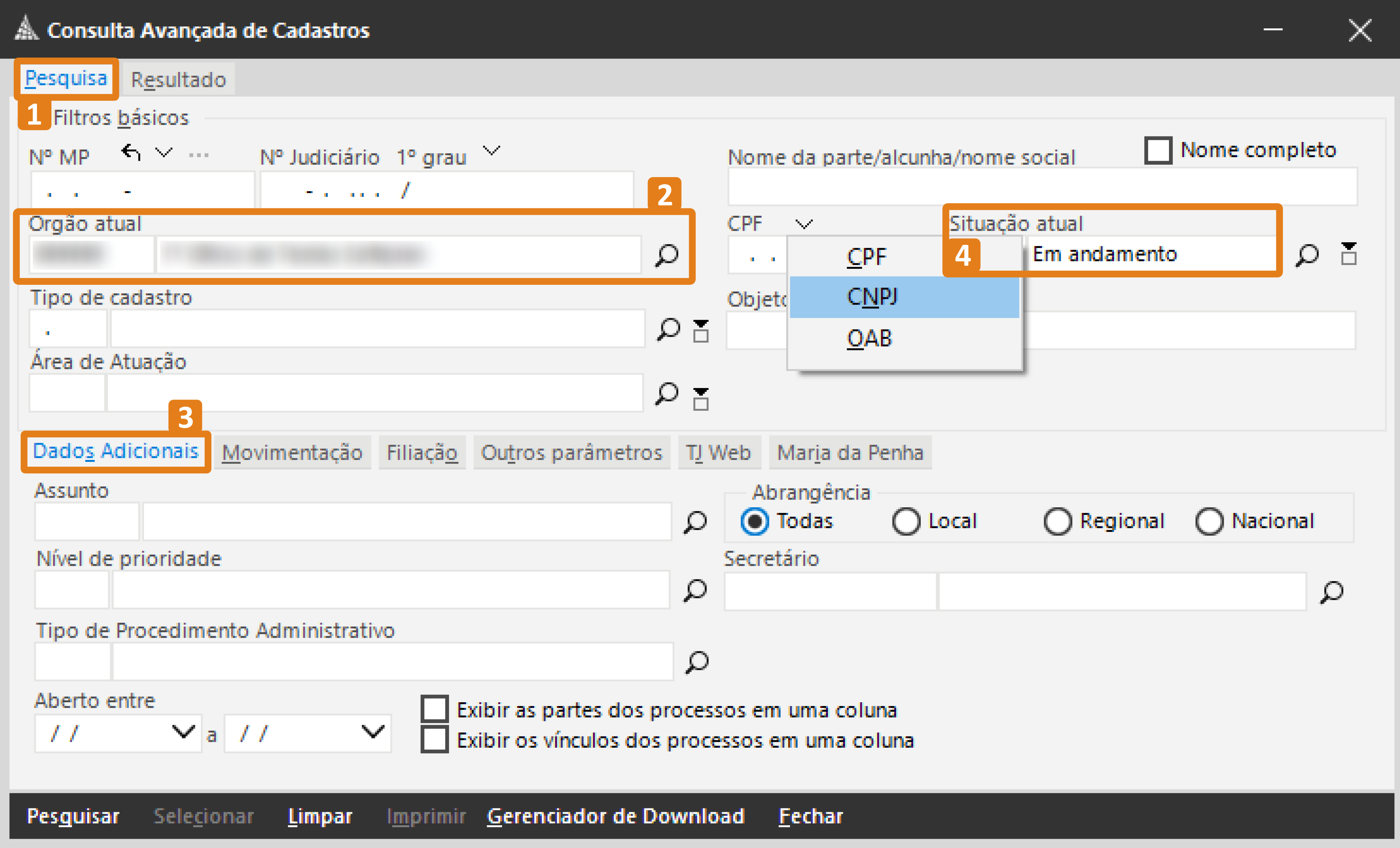This screenshot has height=848, width=1400.
Task: Click the Pesquisar button
Action: tap(73, 816)
